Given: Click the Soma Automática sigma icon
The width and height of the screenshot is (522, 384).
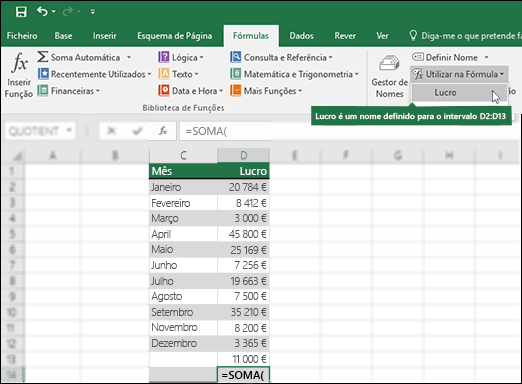Looking at the screenshot, I should click(x=43, y=57).
